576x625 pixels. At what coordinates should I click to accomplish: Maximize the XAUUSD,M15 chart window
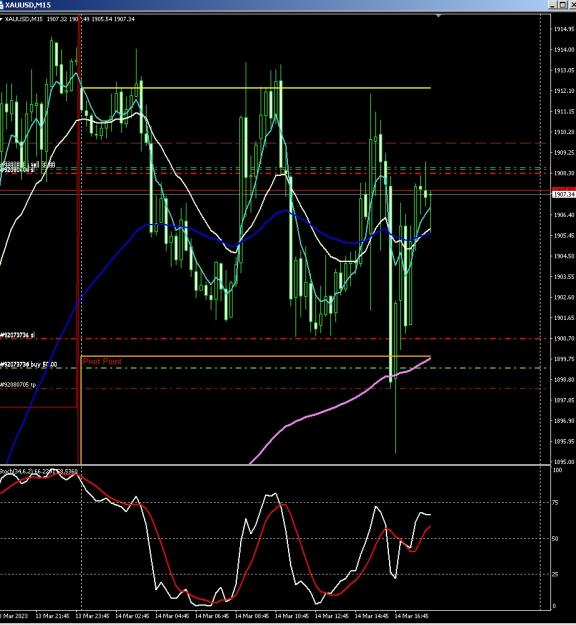click(562, 5)
